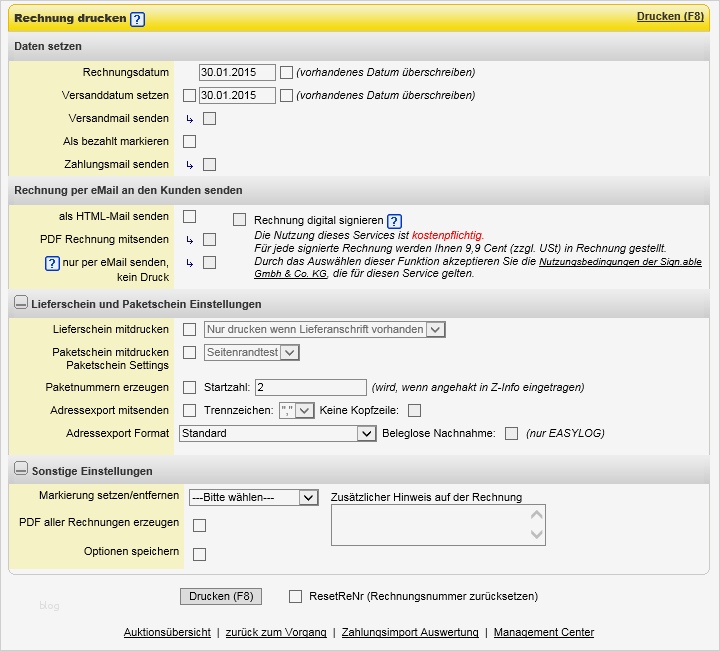Click scroll down arrow in Zusätzlicher Hinweis box
Screen dimensions: 720x651
[x=536, y=534]
